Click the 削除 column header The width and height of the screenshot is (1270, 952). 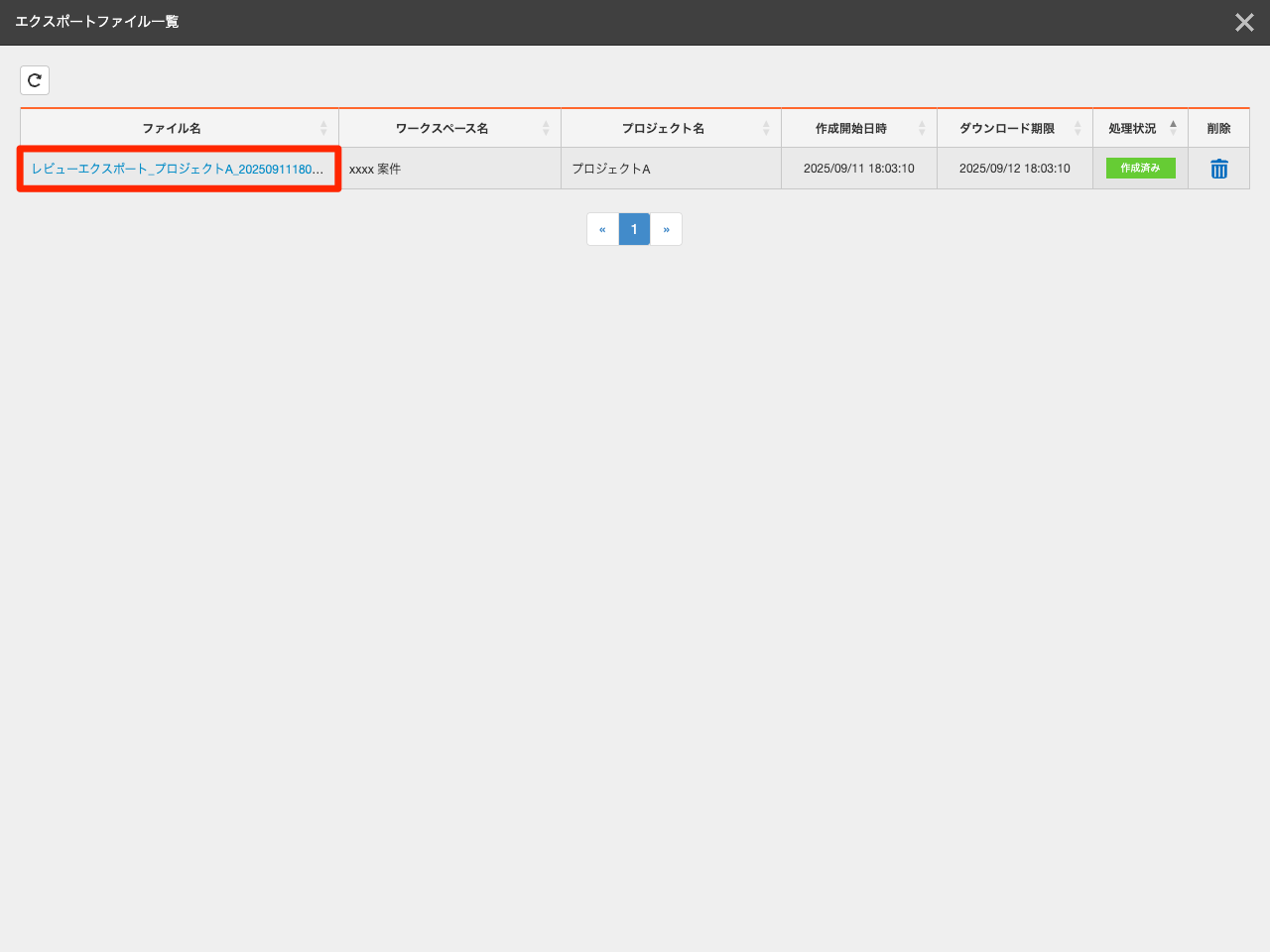click(1218, 129)
